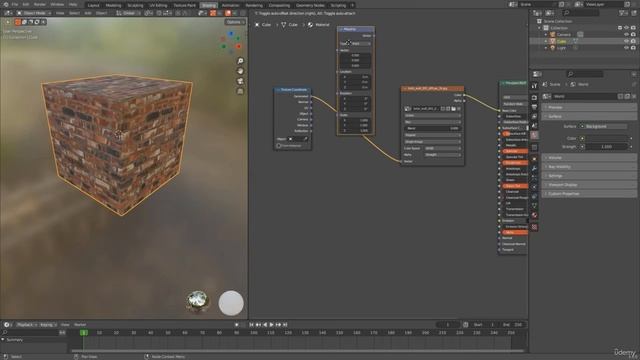Open the Render menu

coord(40,4)
